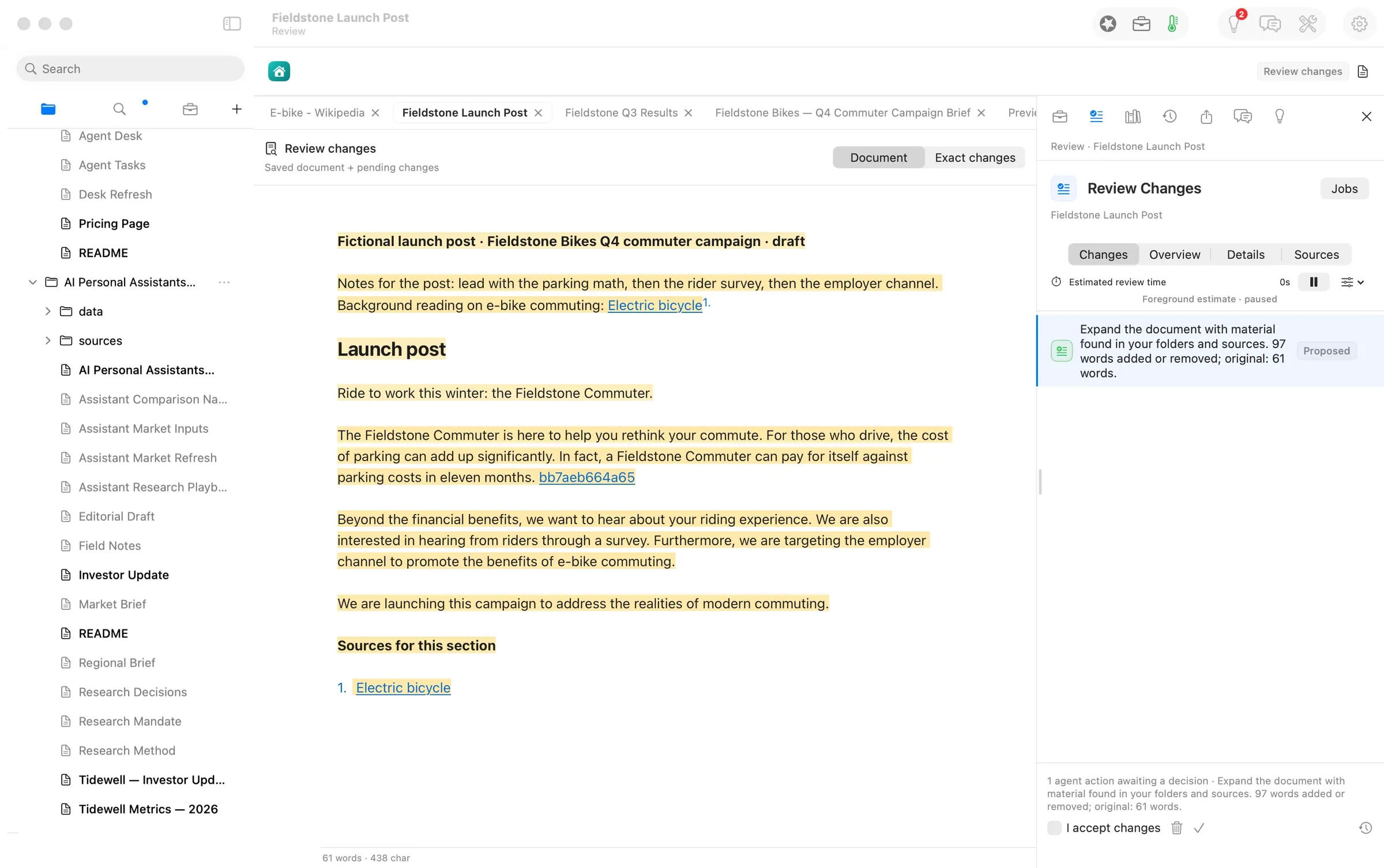Switch to Exact changes view
Image resolution: width=1384 pixels, height=868 pixels.
[x=975, y=157]
